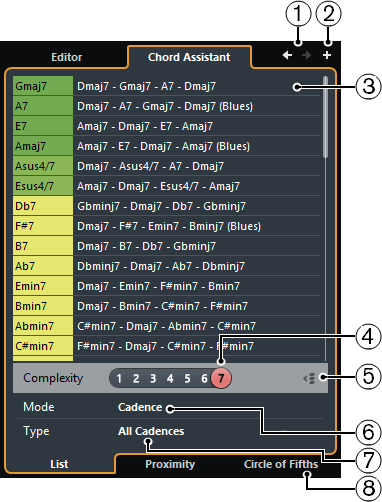This screenshot has width=382, height=502.
Task: Set complexity level to 3
Action: point(153,378)
